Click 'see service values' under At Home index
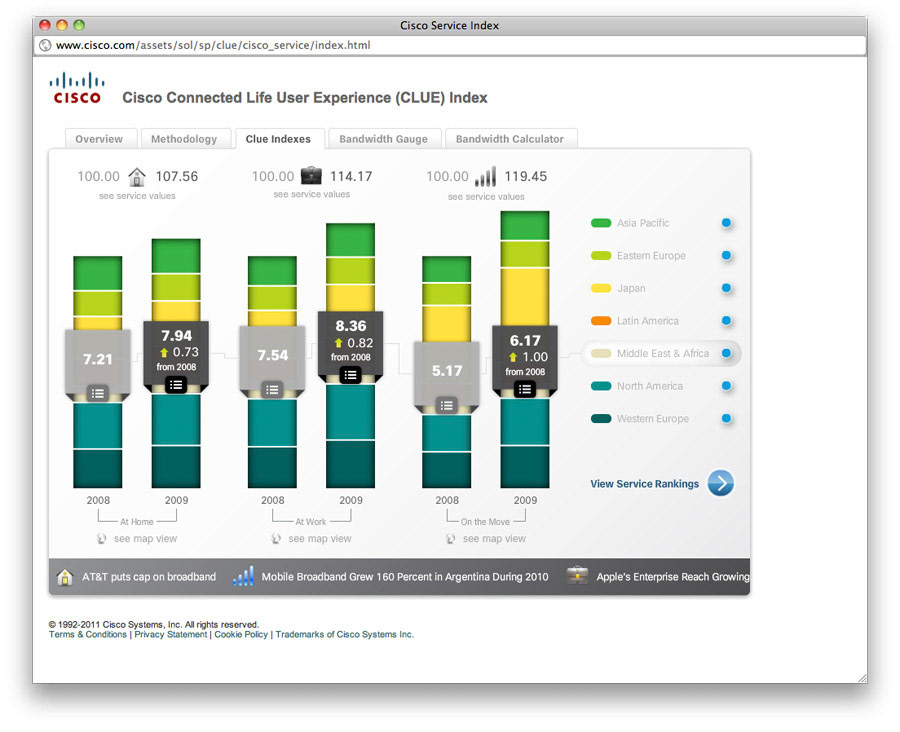The image size is (900, 732). (x=137, y=196)
